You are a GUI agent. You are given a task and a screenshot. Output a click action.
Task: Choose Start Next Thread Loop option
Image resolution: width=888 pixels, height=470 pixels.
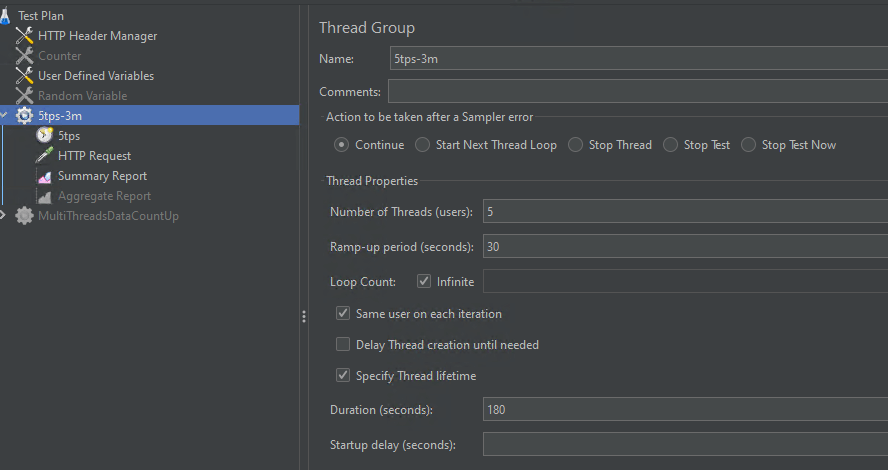(422, 145)
